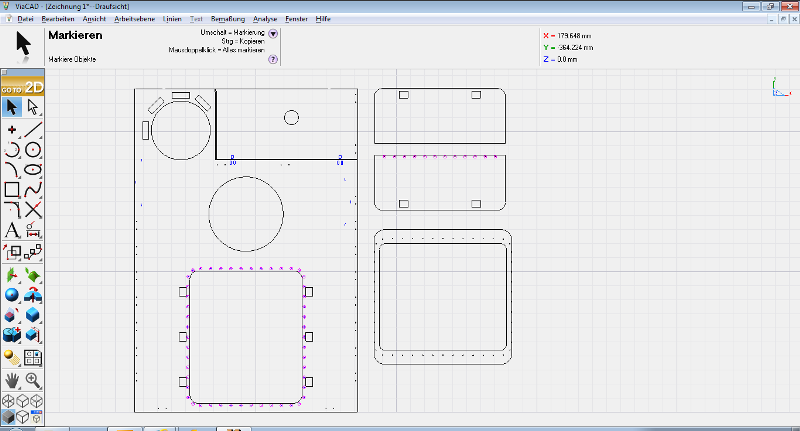Open the Arbeitsebene menu
This screenshot has width=800, height=431.
[134, 20]
